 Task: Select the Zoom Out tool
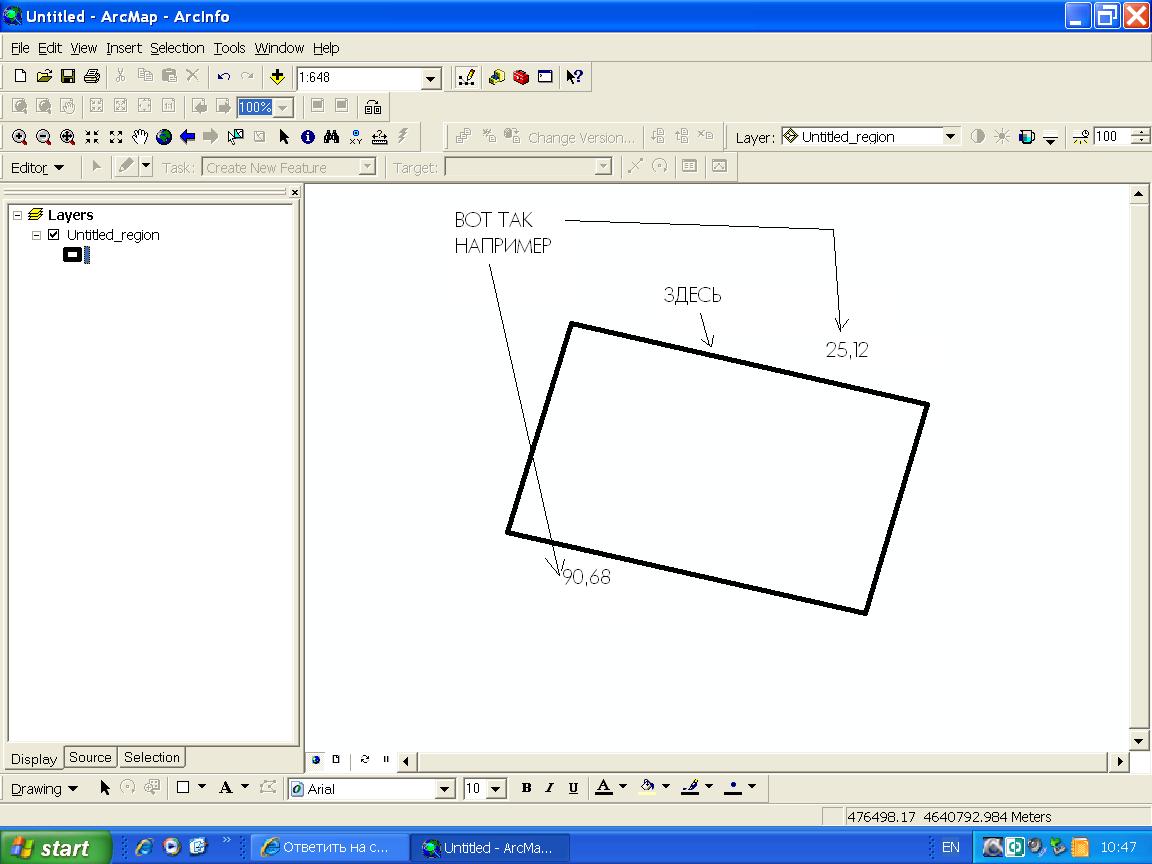pyautogui.click(x=43, y=137)
